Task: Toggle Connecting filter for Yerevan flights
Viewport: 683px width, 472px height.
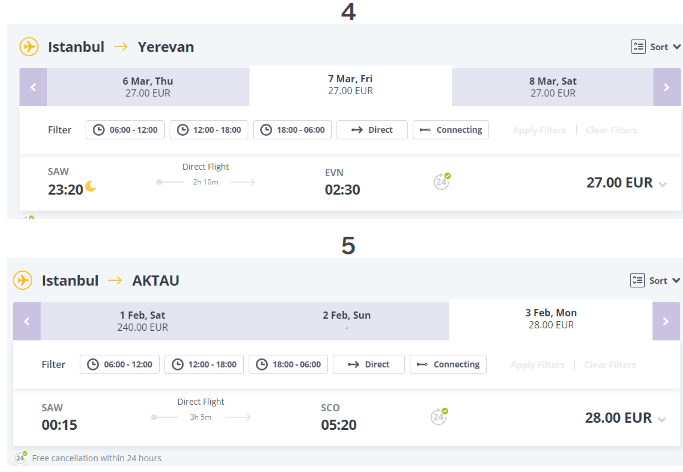Action: pos(449,130)
